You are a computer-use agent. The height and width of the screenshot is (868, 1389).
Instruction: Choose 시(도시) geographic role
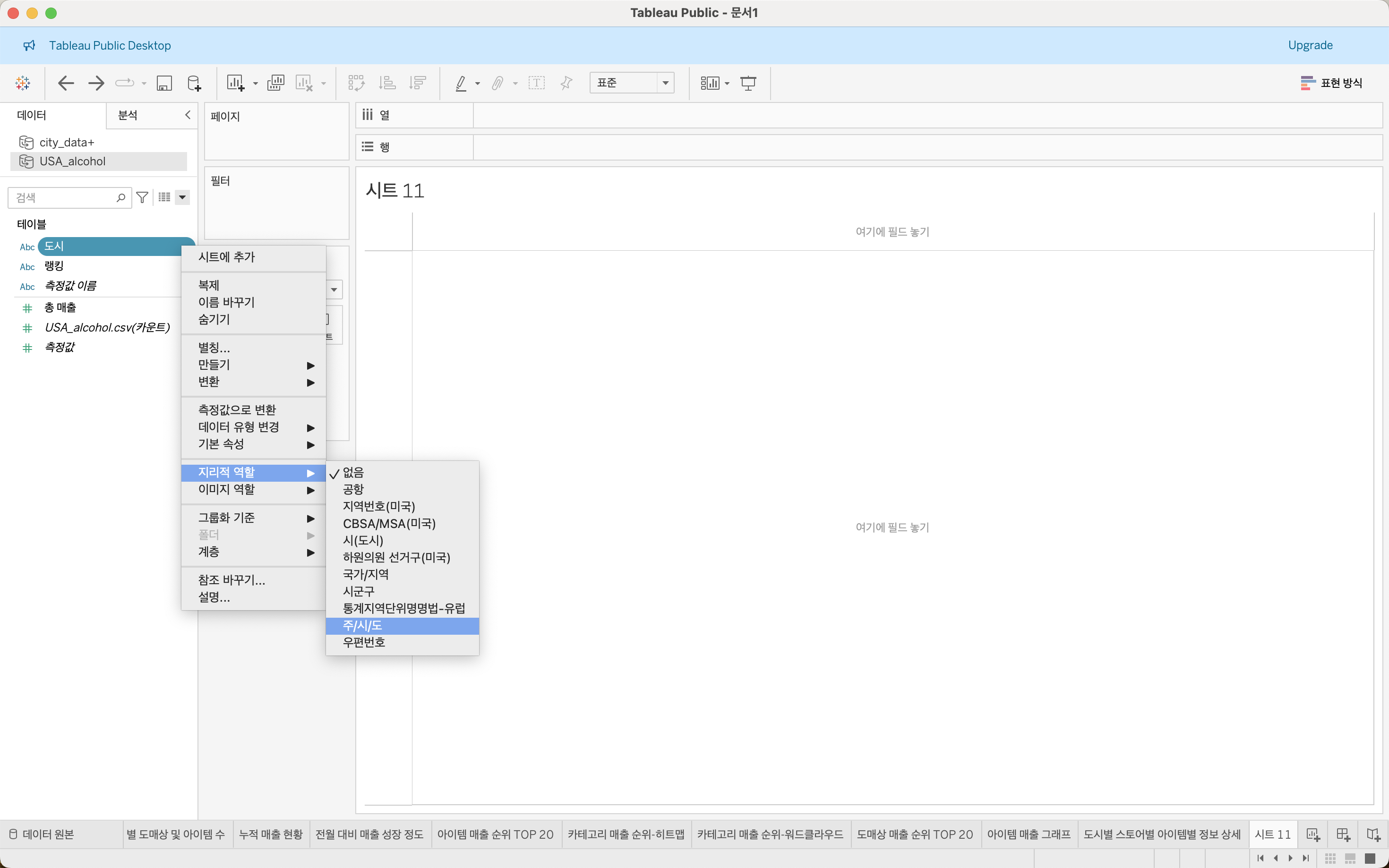pos(363,540)
